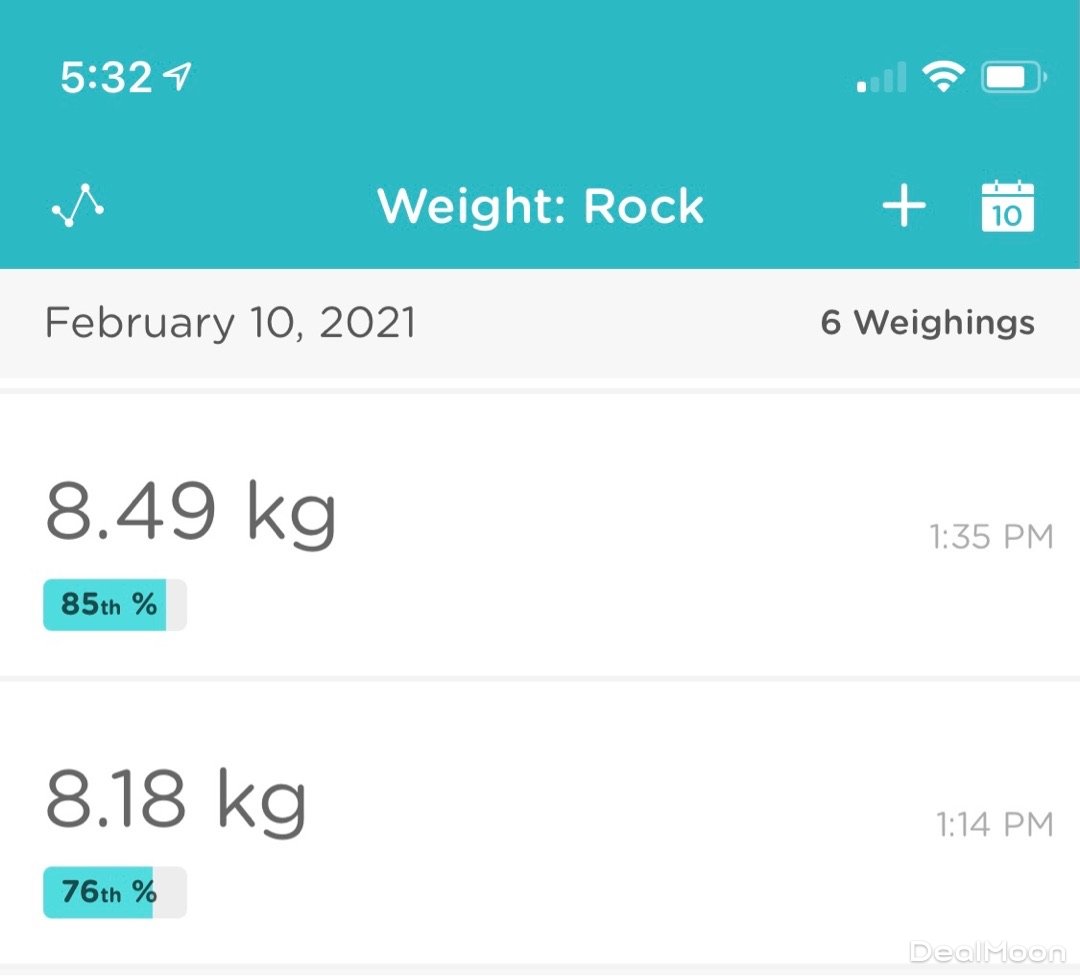Tap the "6 Weighings" count label
The height and width of the screenshot is (976, 1080).
(927, 323)
